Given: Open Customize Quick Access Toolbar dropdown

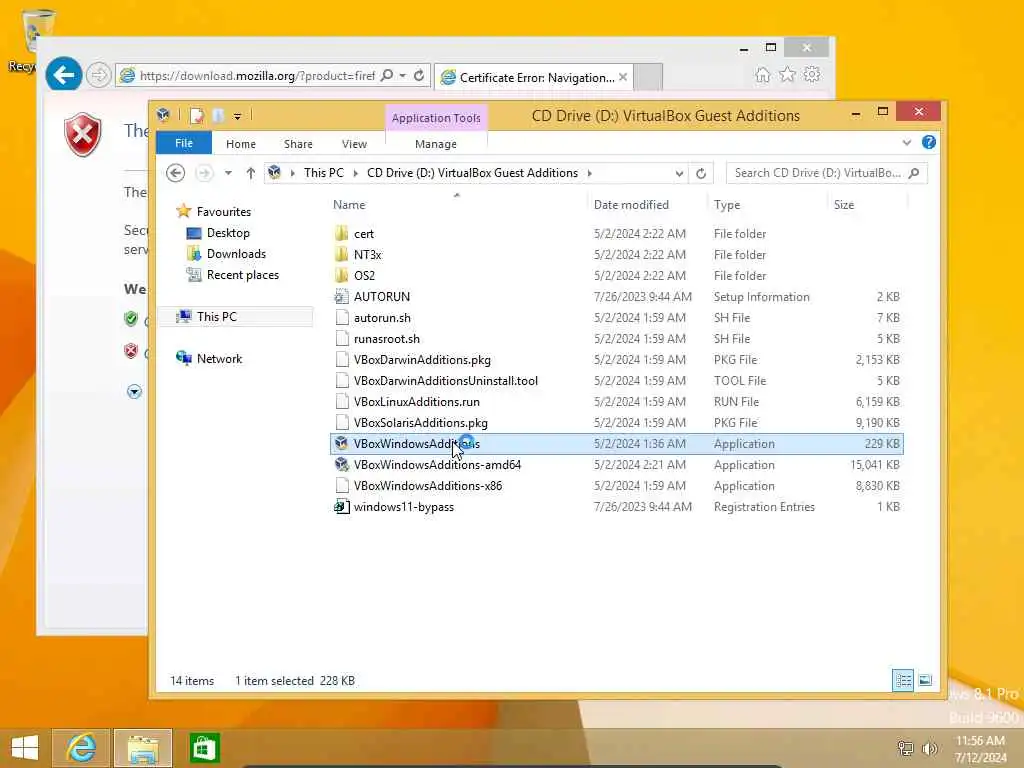Looking at the screenshot, I should (x=237, y=117).
